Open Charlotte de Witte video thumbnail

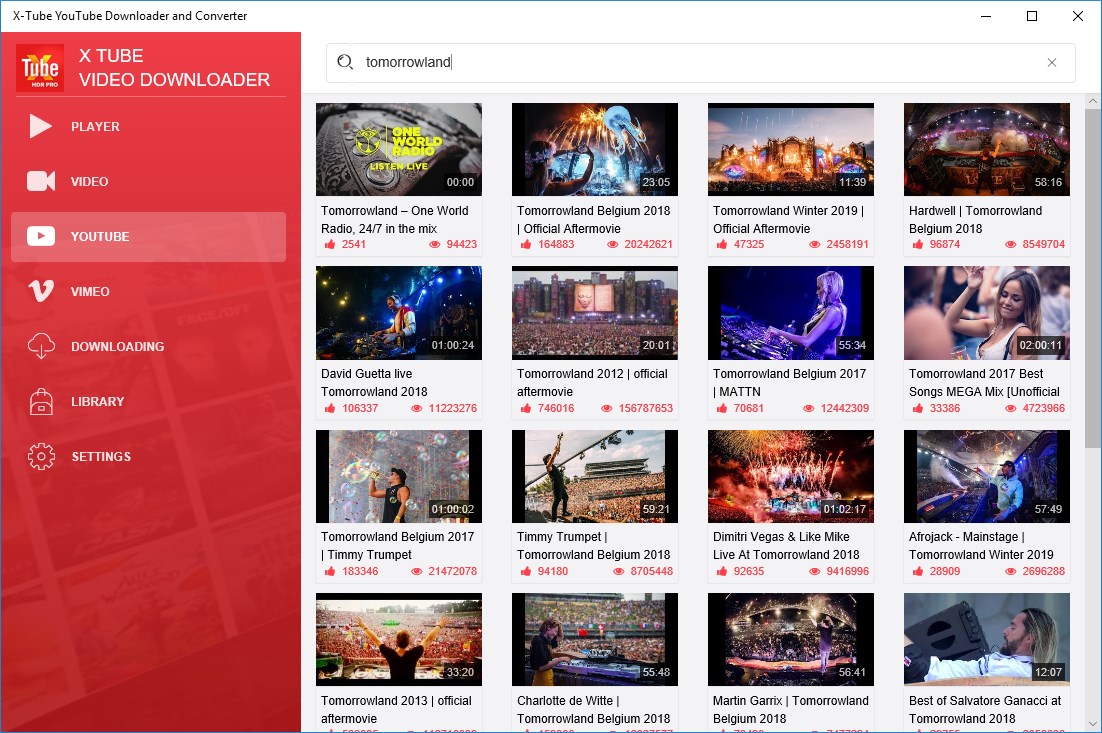tap(595, 640)
